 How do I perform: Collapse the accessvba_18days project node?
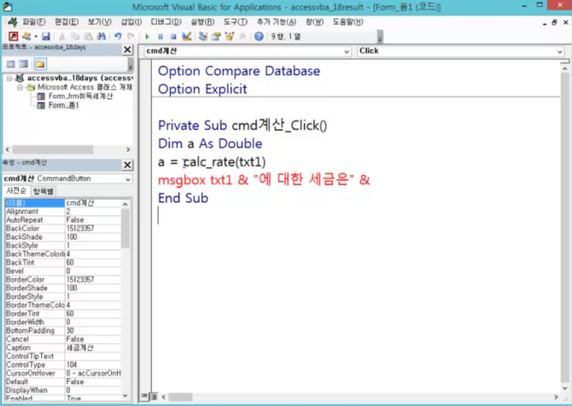9,78
